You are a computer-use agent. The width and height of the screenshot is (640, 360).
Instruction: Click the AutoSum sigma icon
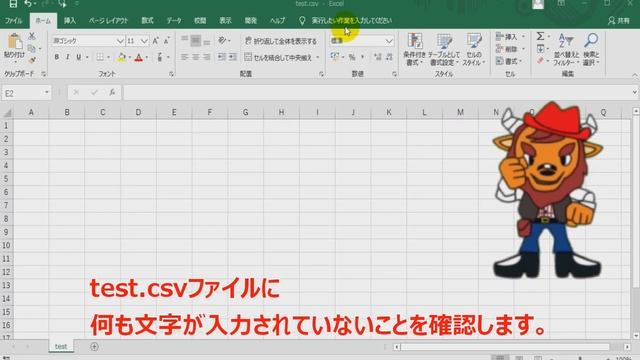[540, 36]
